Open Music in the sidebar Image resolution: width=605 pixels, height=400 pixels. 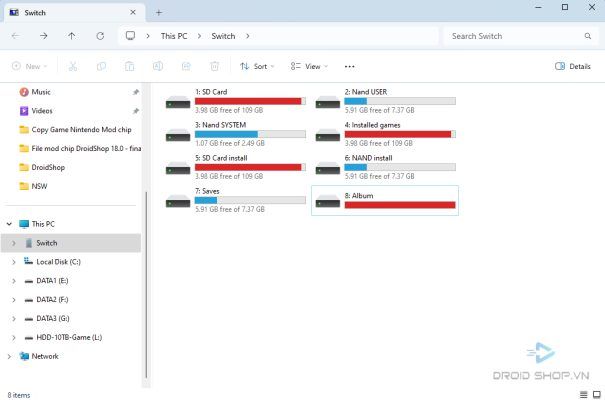pyautogui.click(x=41, y=92)
